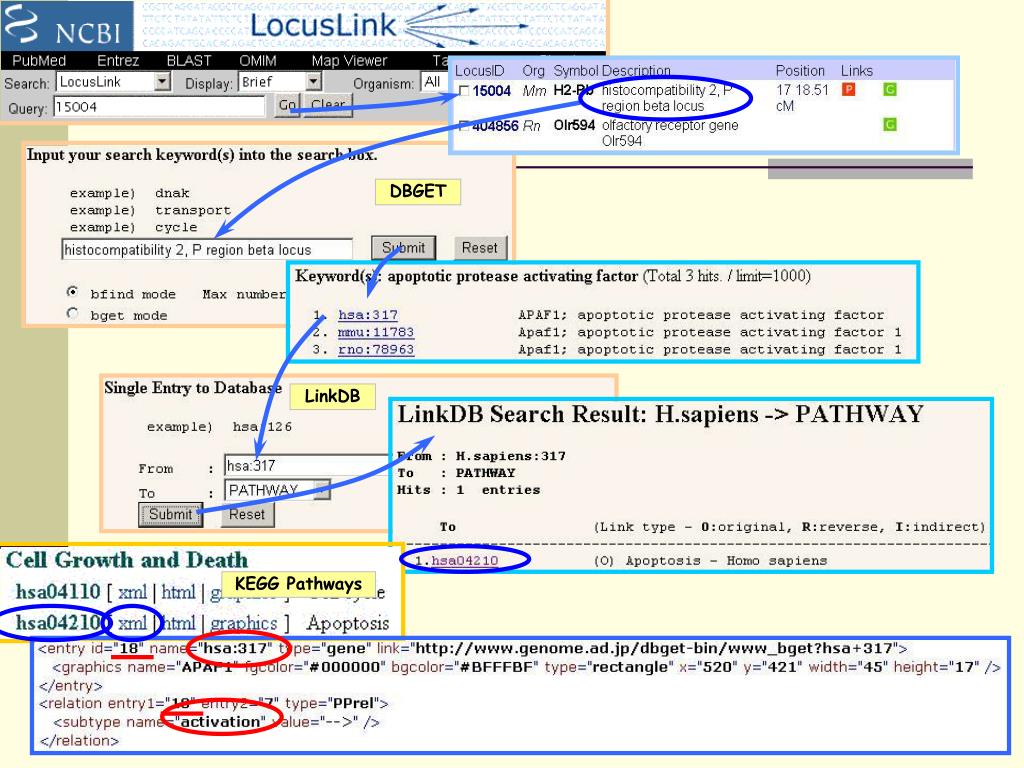The width and height of the screenshot is (1024, 768).
Task: Open BLAST in the NCBI nav bar
Action: click(x=189, y=61)
